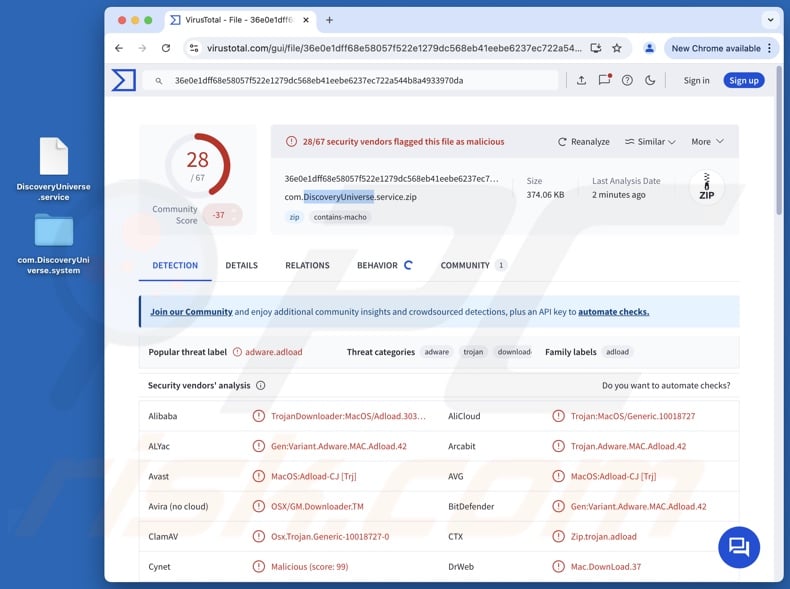This screenshot has height=589, width=790.
Task: Expand the tab search chevron
Action: click(770, 20)
